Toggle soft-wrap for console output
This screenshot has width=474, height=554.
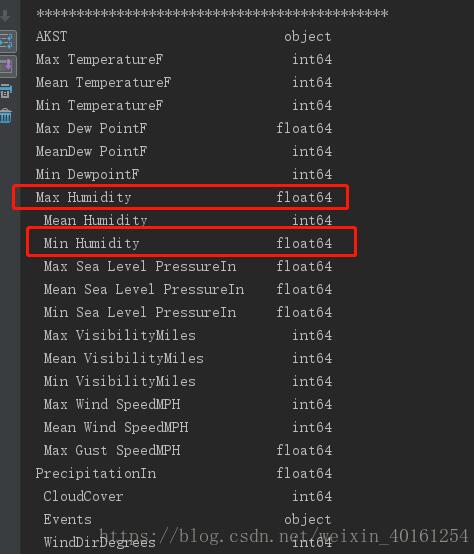(x=8, y=41)
